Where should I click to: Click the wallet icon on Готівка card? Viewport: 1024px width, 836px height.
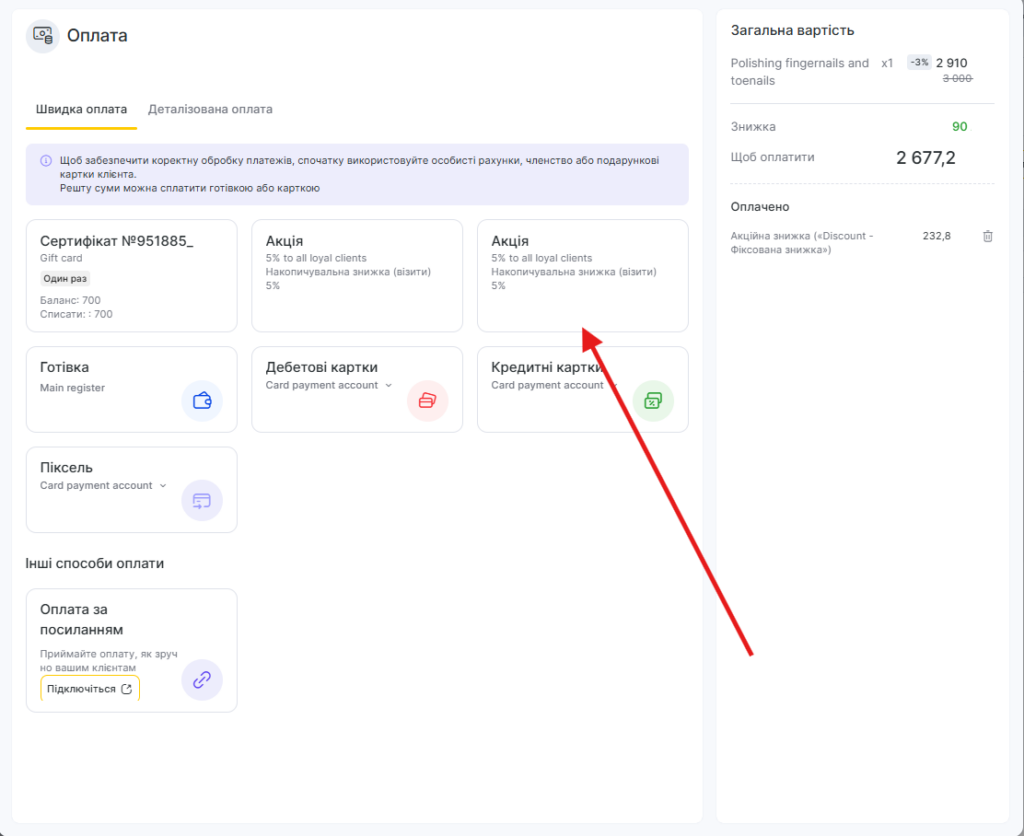coord(202,401)
